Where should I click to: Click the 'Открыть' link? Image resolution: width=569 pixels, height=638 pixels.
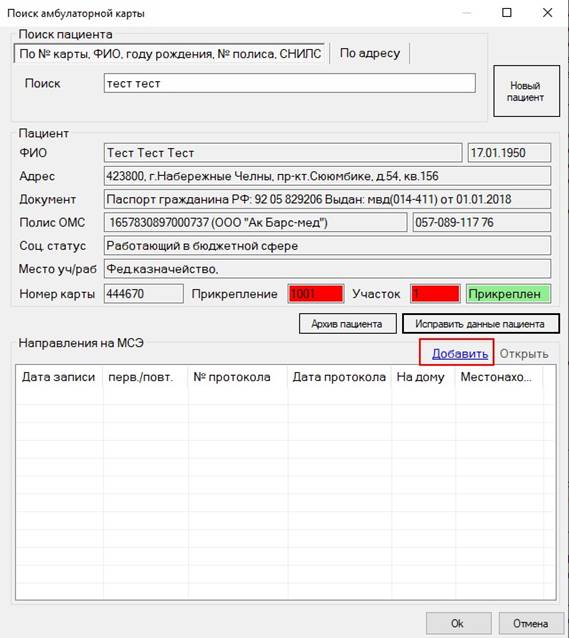coord(524,354)
